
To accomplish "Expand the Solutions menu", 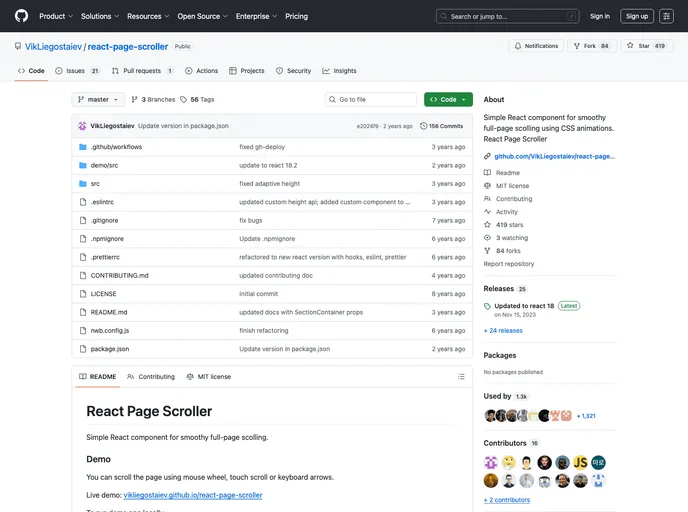I will (x=100, y=16).
